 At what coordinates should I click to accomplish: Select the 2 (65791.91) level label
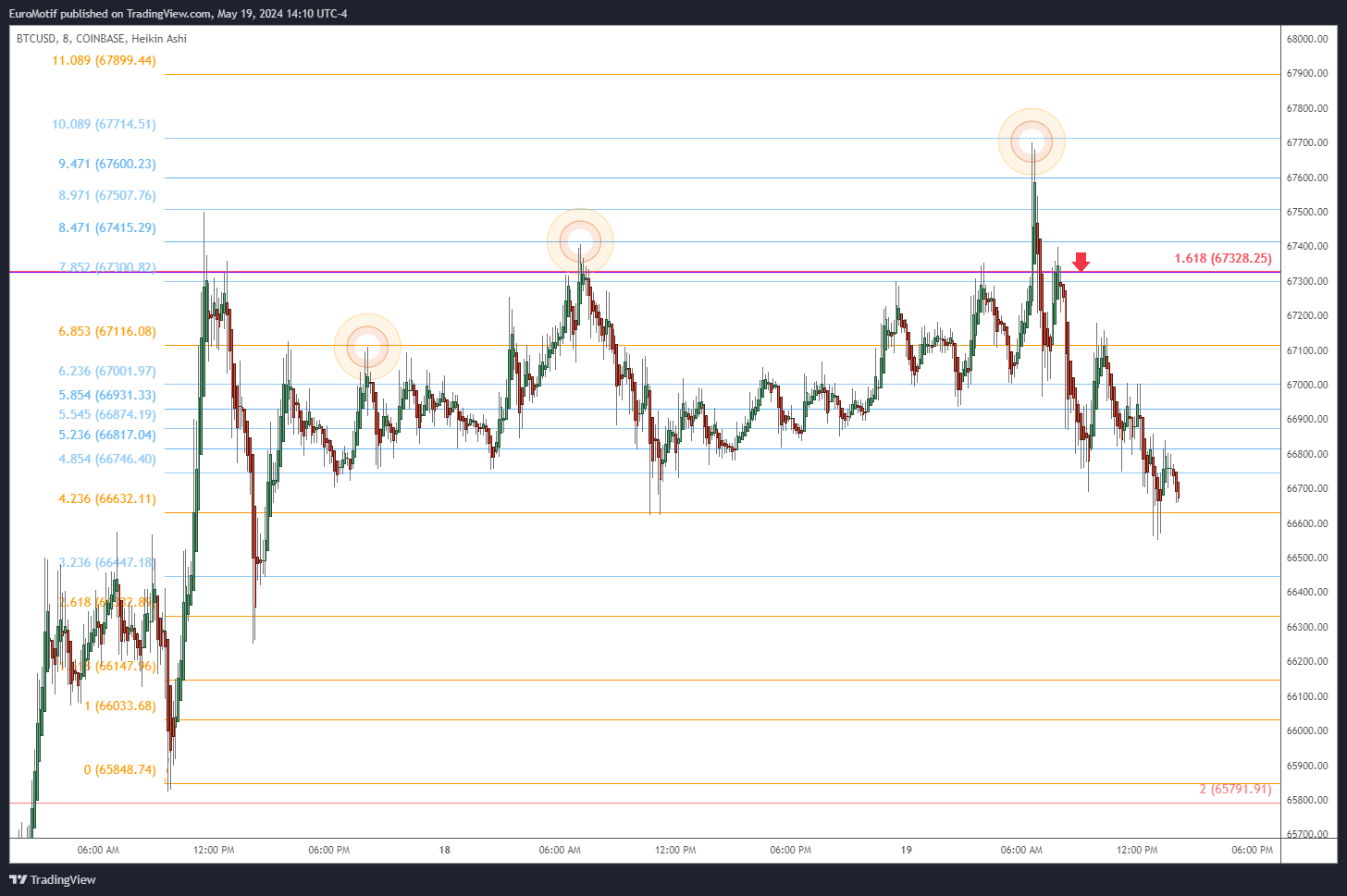pos(1235,789)
